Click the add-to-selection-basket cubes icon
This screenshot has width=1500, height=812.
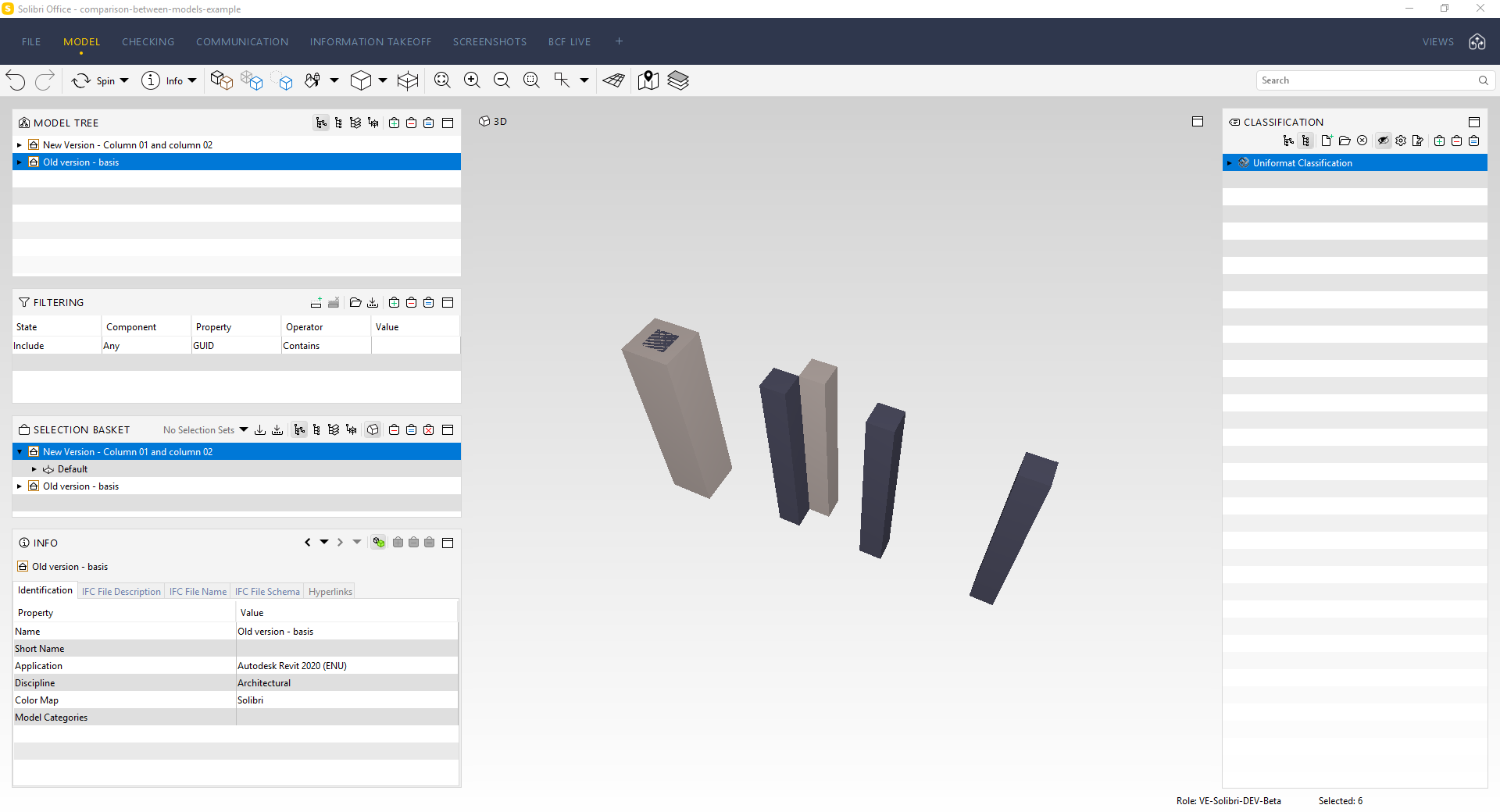tap(252, 80)
